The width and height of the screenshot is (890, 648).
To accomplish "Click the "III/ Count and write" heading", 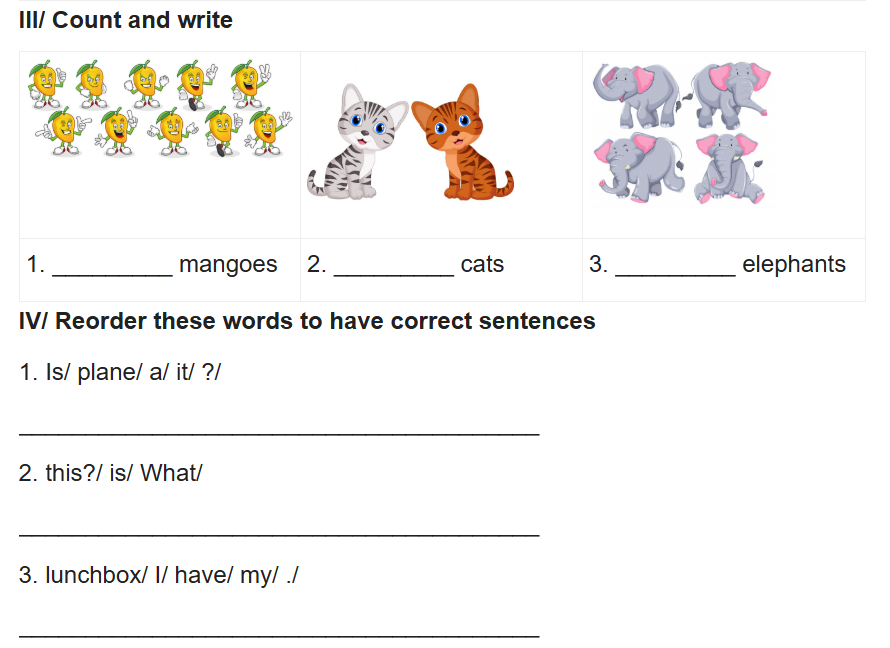I will click(x=126, y=20).
